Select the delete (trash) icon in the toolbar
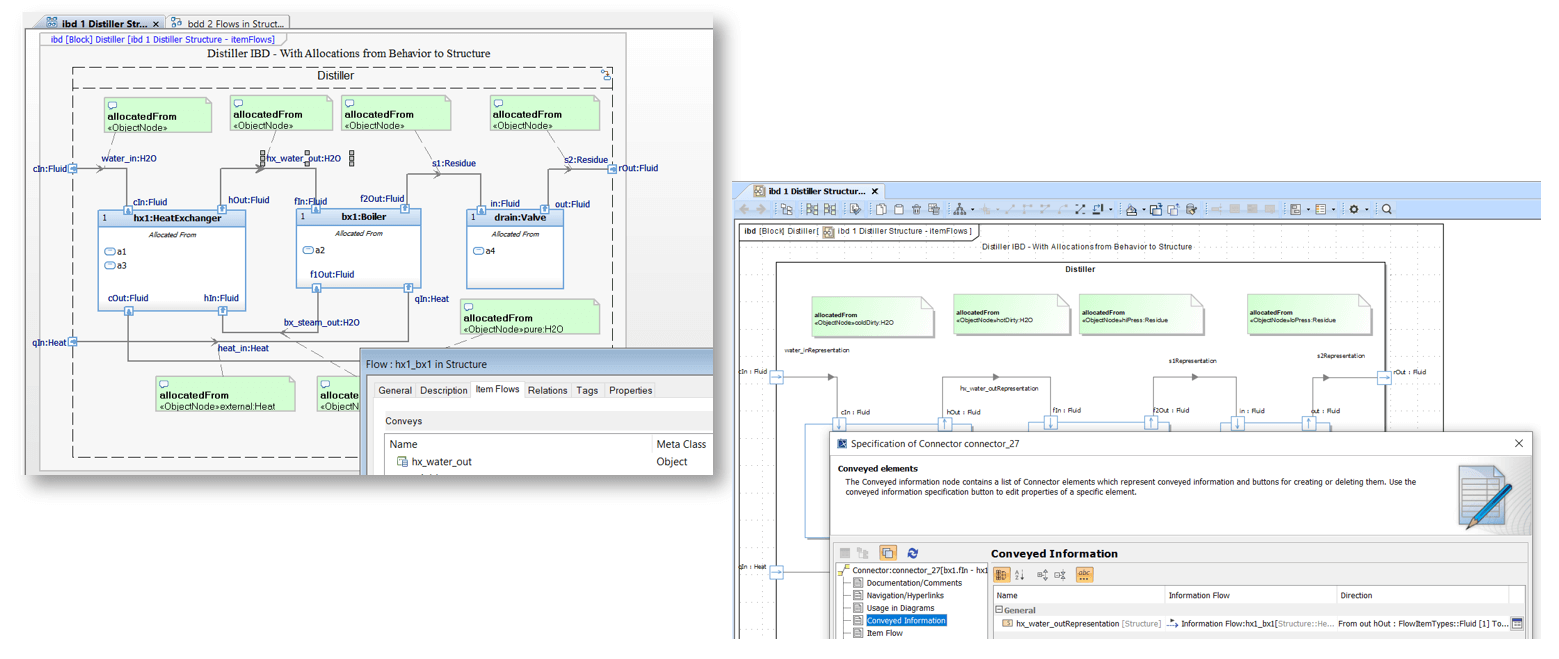1559x659 pixels. [917, 209]
